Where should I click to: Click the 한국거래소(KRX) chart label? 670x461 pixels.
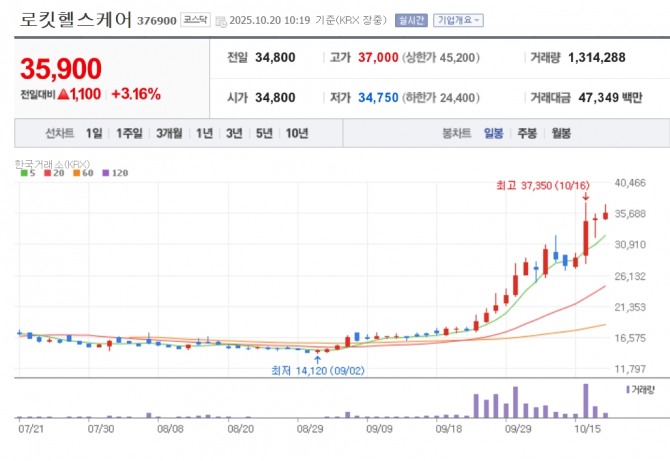click(52, 164)
